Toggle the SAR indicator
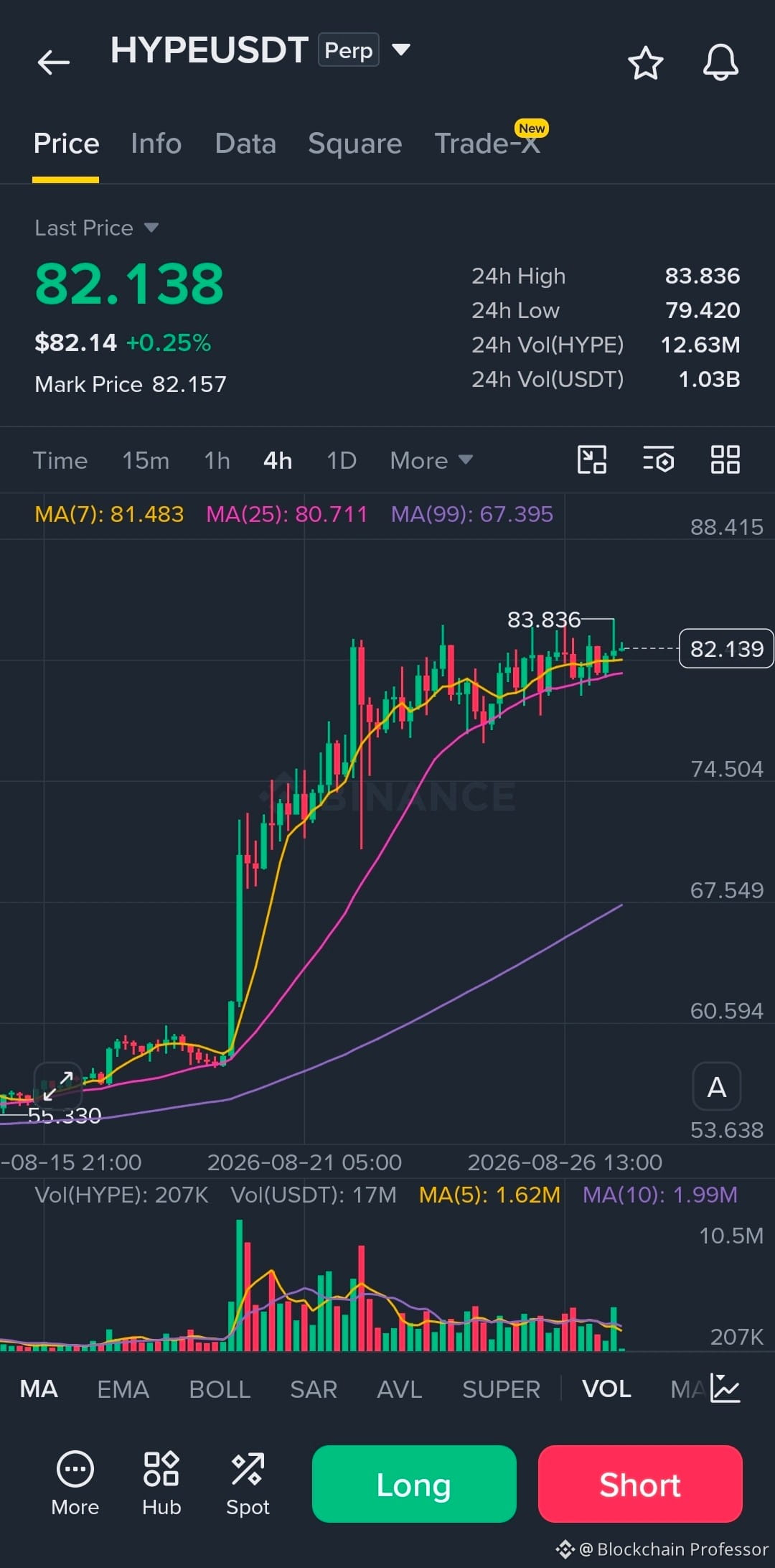 (314, 1389)
